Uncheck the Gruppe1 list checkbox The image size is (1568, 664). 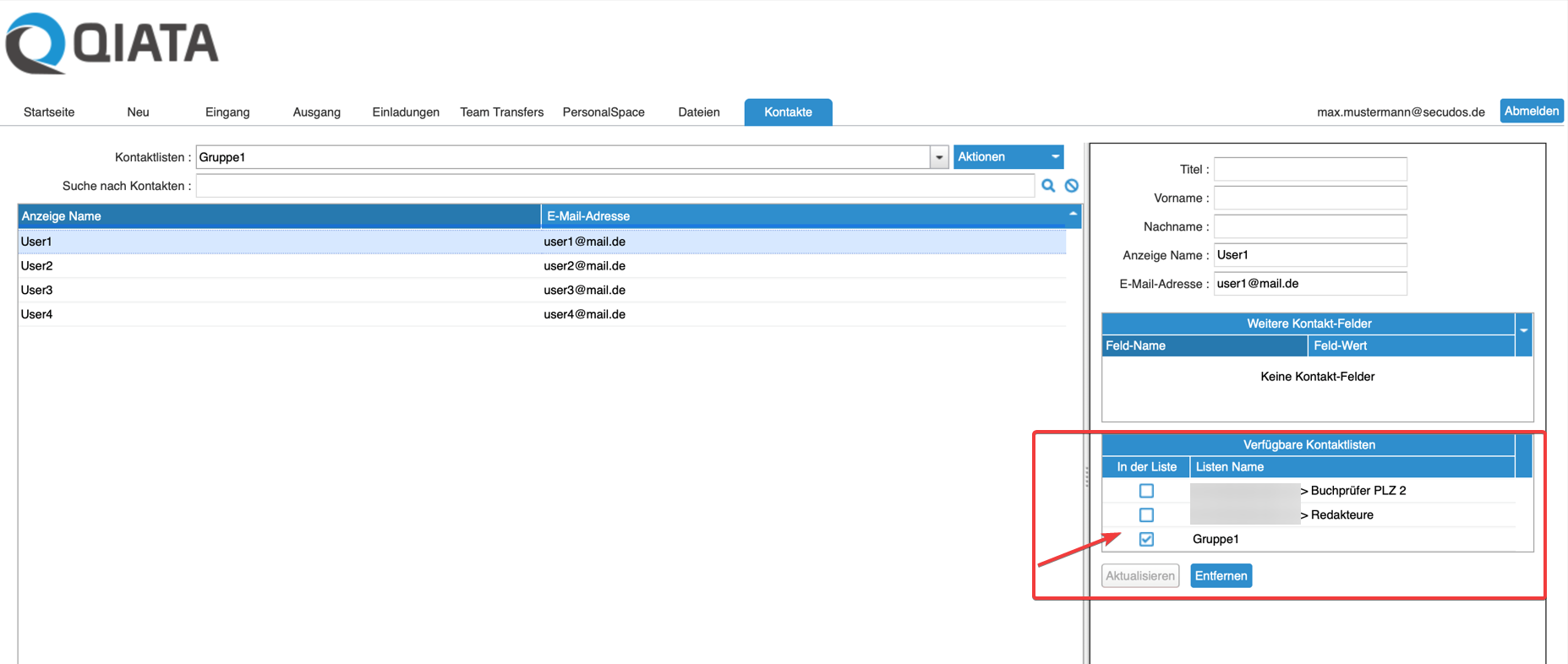click(x=1146, y=539)
